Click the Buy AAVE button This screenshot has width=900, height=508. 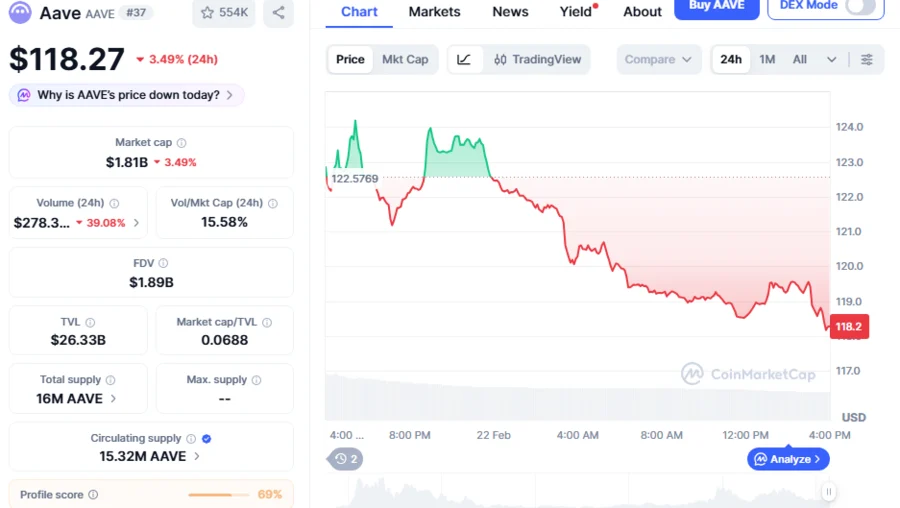click(x=716, y=6)
